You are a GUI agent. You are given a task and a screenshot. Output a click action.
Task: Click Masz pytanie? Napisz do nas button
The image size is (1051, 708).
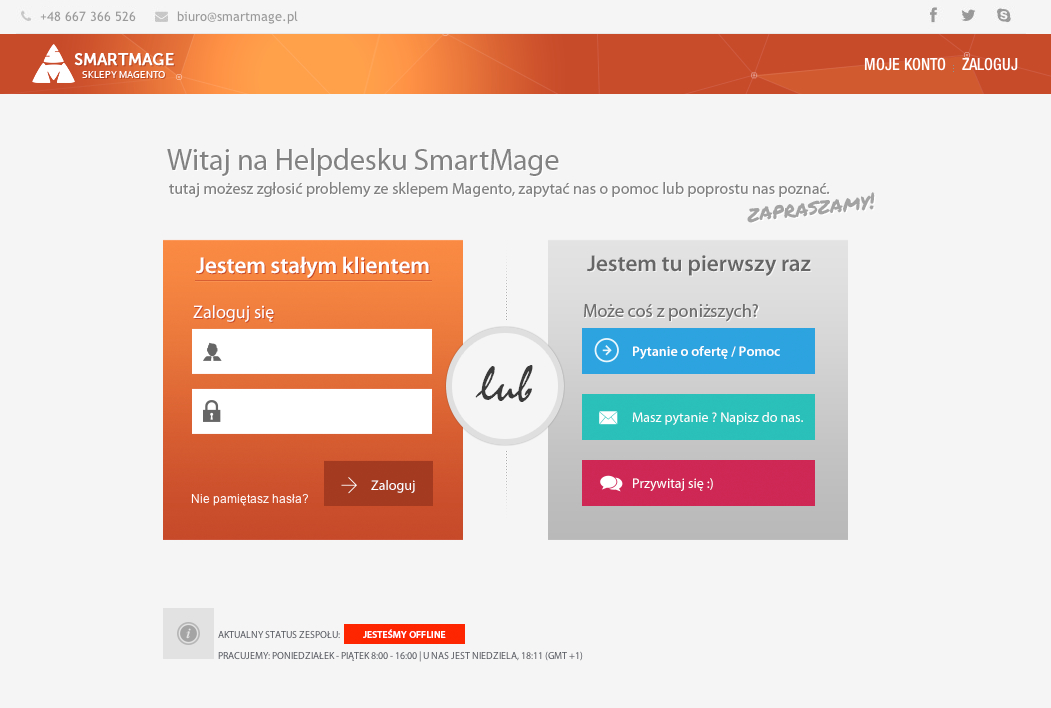(698, 417)
